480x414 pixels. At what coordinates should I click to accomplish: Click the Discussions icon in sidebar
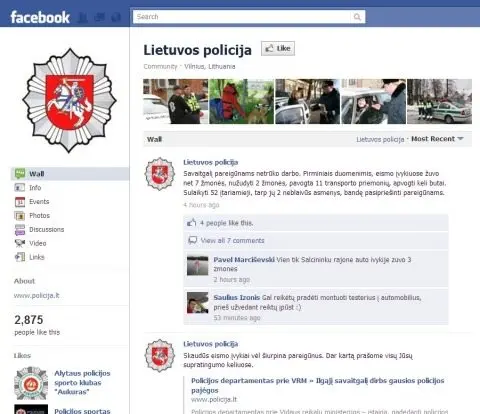pos(20,230)
